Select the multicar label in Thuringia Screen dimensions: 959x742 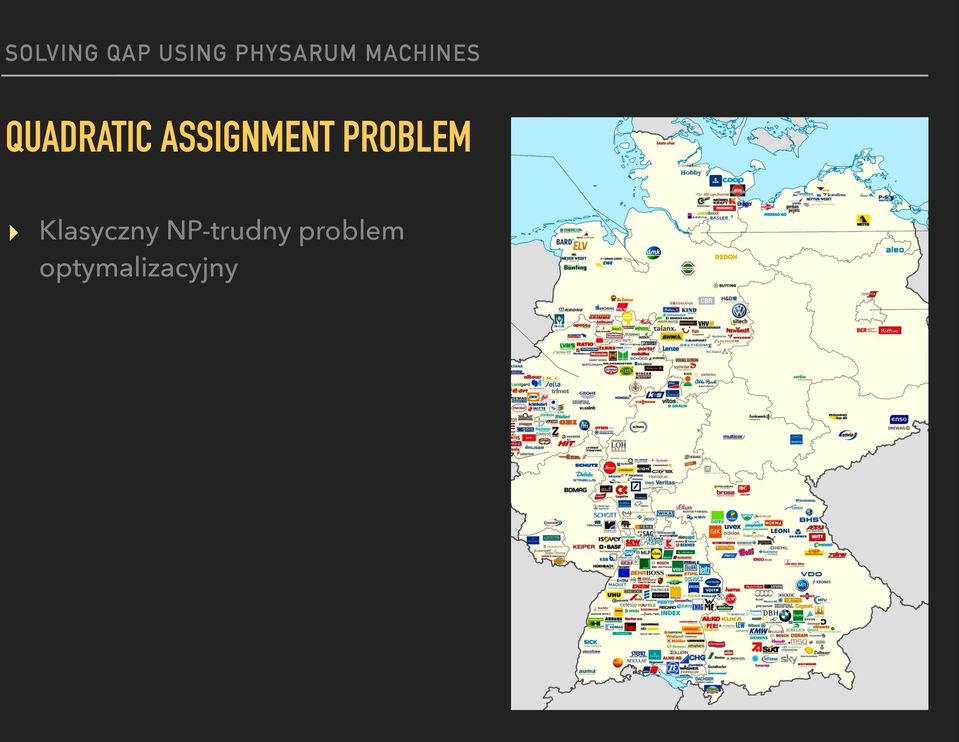[x=733, y=437]
